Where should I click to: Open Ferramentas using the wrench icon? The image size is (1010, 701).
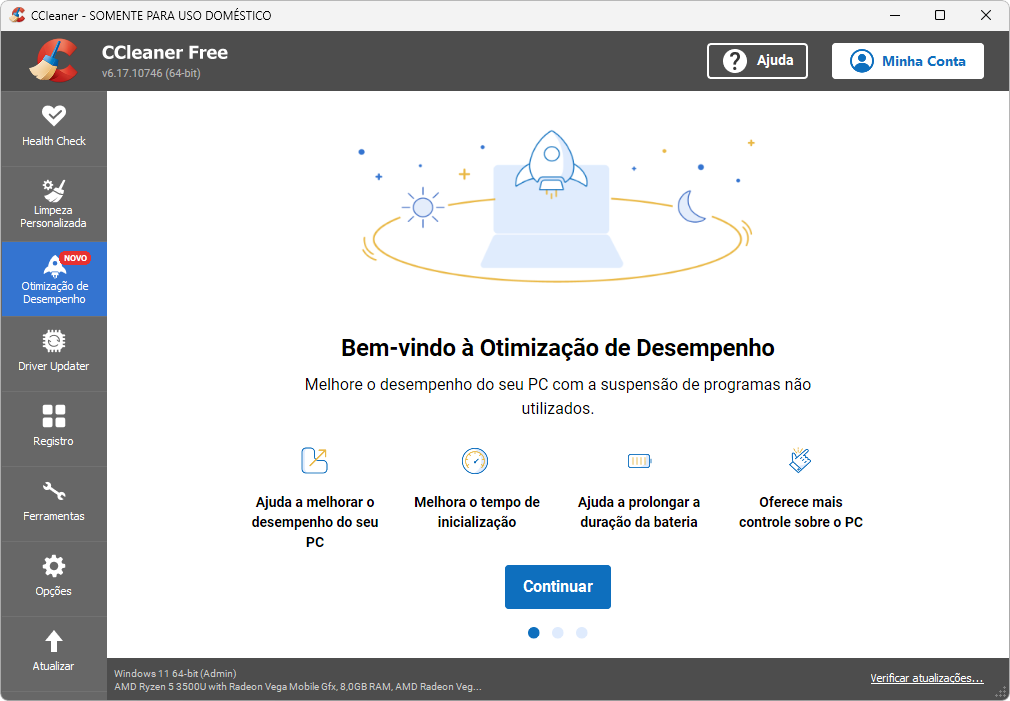coord(53,492)
